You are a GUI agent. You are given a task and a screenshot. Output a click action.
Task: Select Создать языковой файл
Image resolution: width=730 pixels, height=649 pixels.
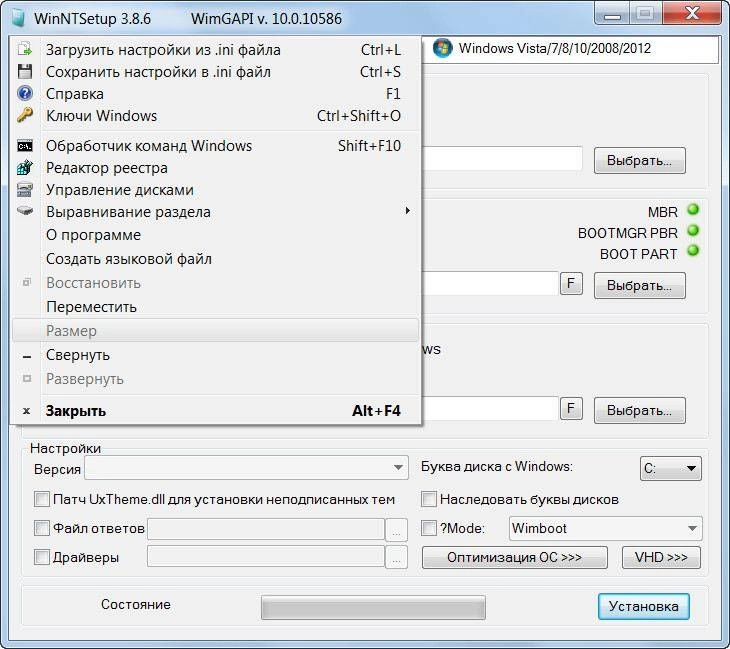point(216,259)
